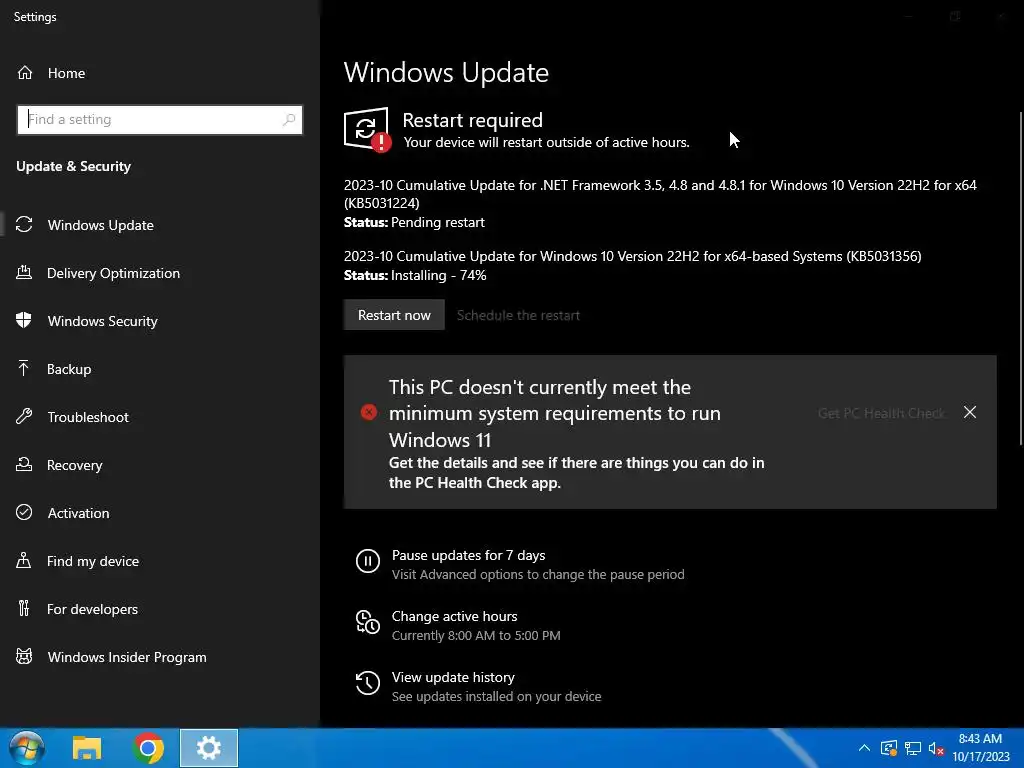Click the Windows Insider Program cat icon
The width and height of the screenshot is (1024, 768).
coord(24,657)
